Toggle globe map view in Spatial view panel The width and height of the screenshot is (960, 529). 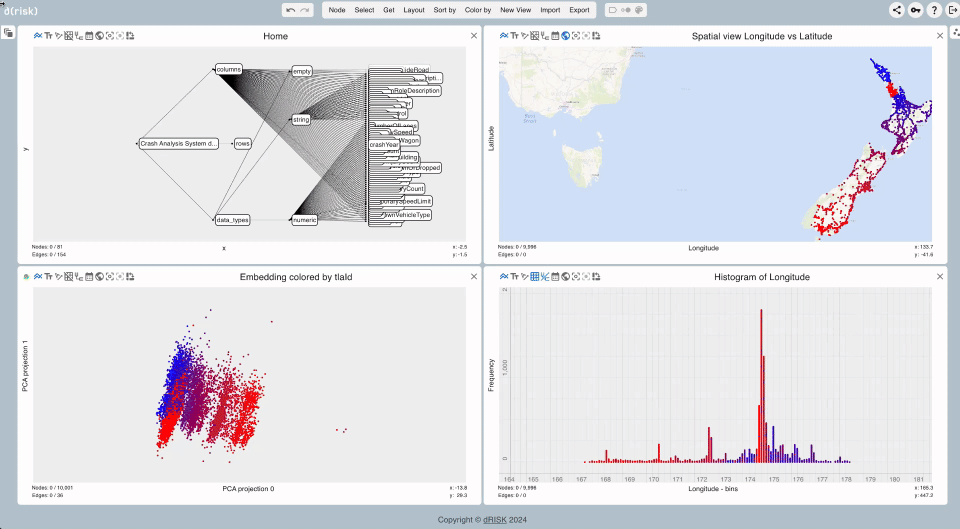click(x=565, y=36)
